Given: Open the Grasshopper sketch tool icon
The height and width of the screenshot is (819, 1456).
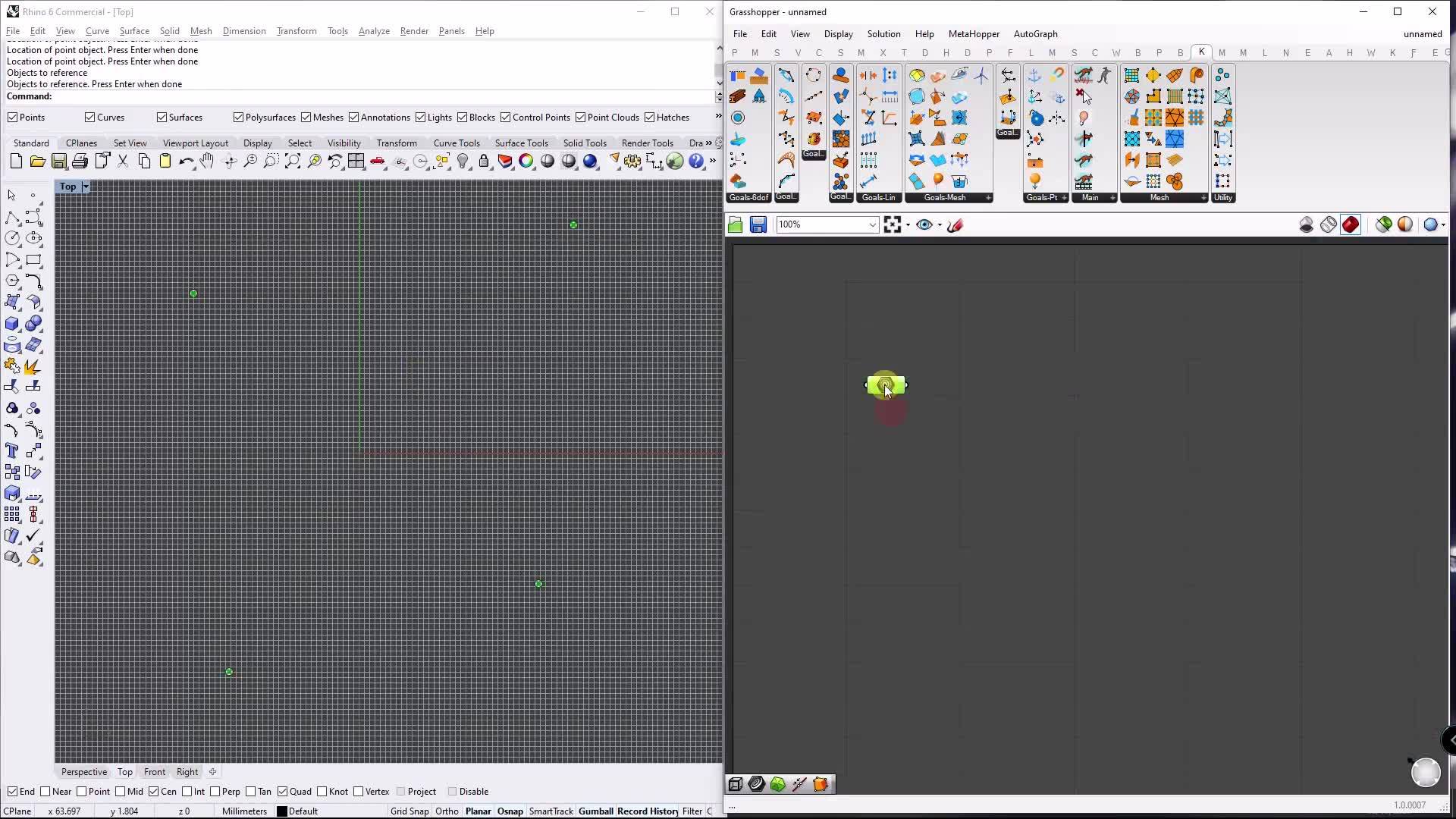Looking at the screenshot, I should [x=955, y=224].
